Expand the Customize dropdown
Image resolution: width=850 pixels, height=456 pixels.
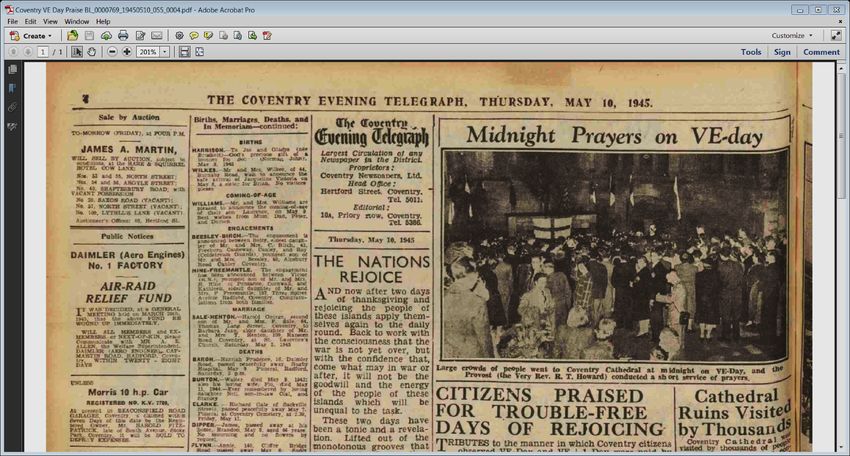792,36
